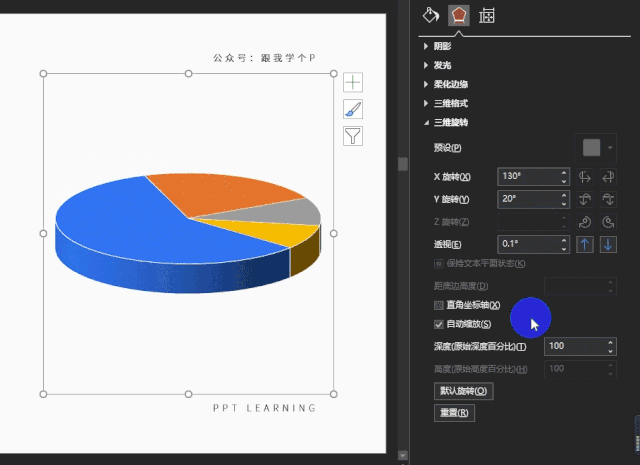Uncheck the 自动缩放 checkbox
The width and height of the screenshot is (640, 465).
pyautogui.click(x=439, y=324)
